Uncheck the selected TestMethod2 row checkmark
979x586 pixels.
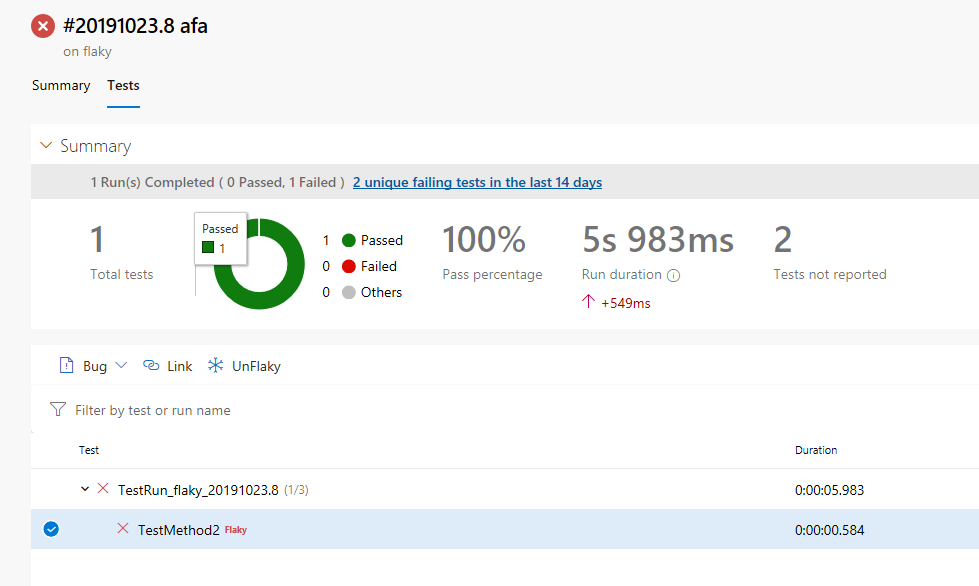point(51,529)
